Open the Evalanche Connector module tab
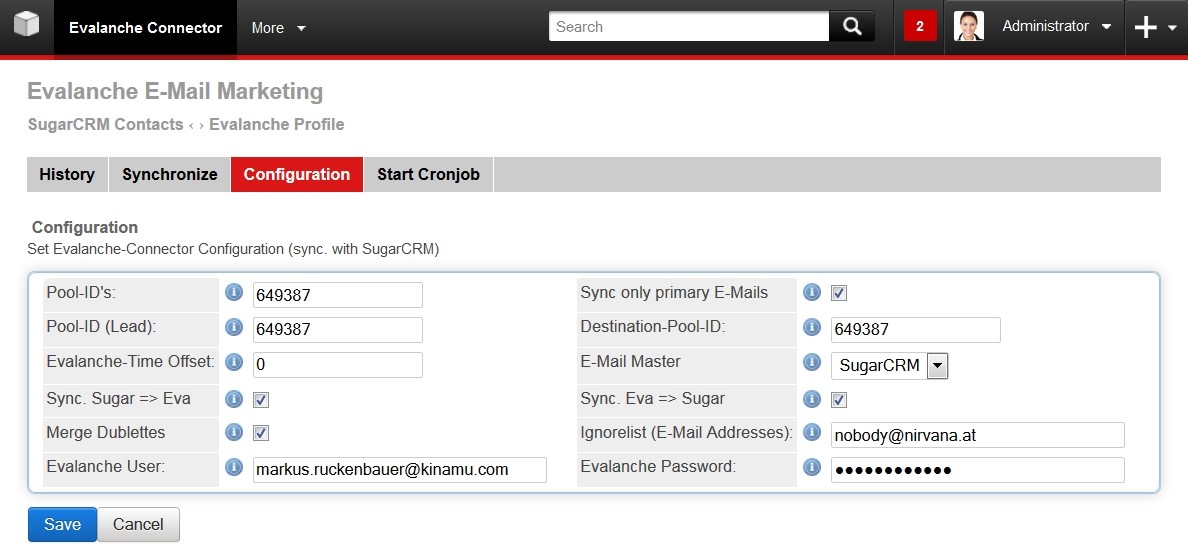This screenshot has height=553, width=1188. pos(145,28)
